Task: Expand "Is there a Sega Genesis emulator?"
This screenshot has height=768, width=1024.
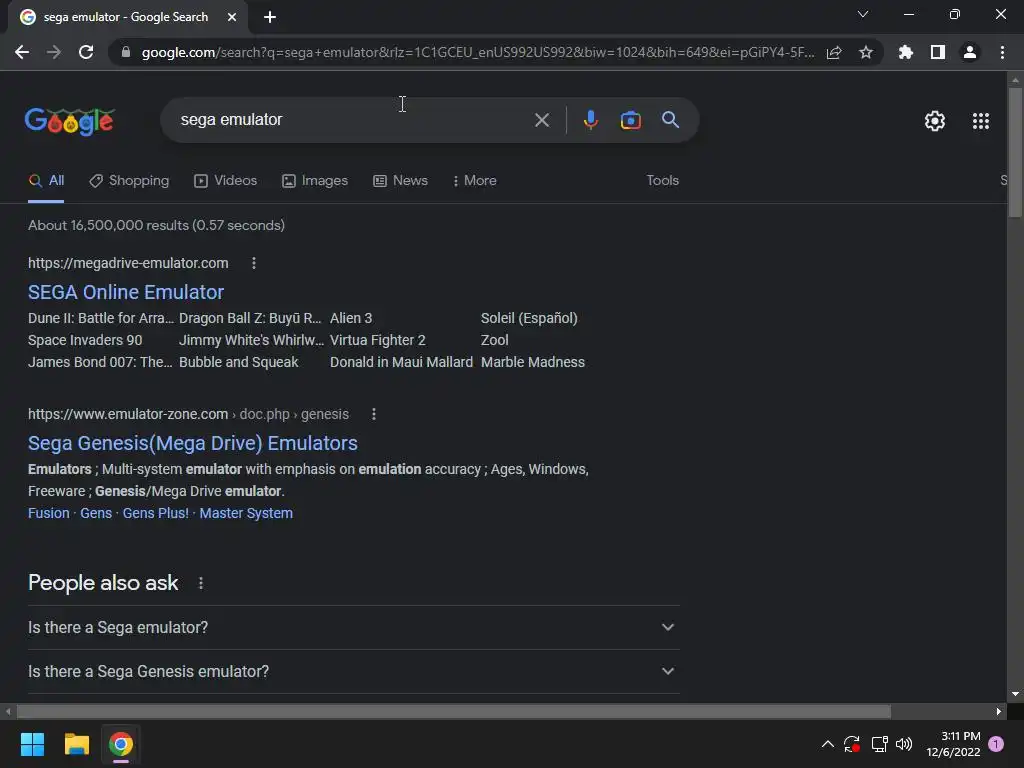Action: (354, 671)
